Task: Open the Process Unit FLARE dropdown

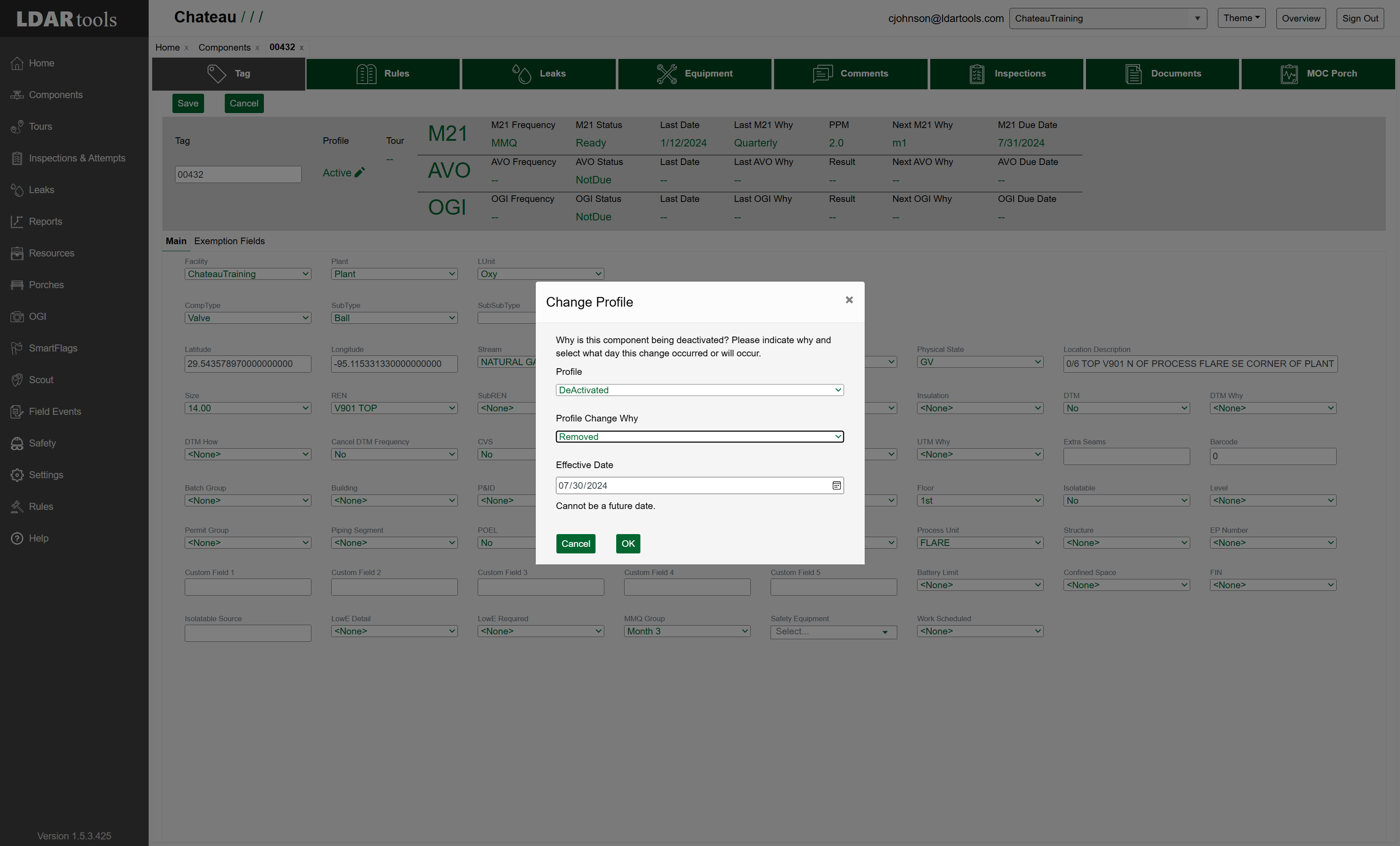Action: point(980,542)
